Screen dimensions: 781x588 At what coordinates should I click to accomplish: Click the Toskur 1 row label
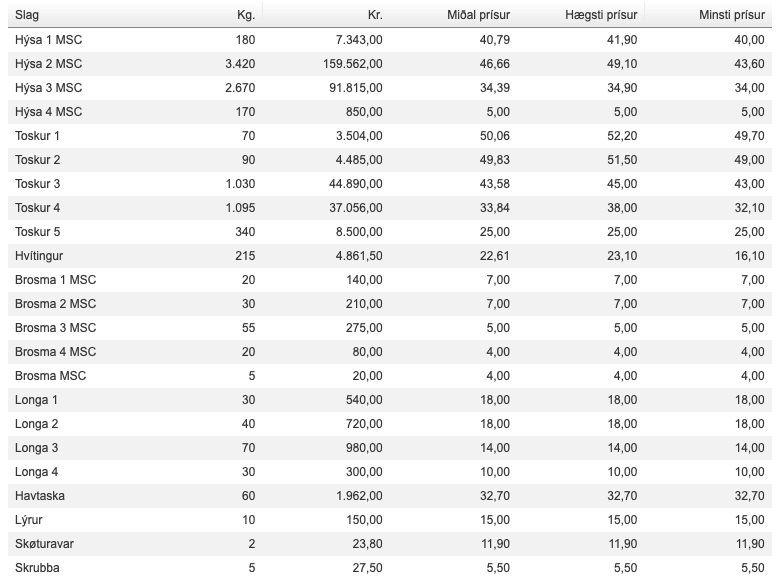pyautogui.click(x=37, y=136)
